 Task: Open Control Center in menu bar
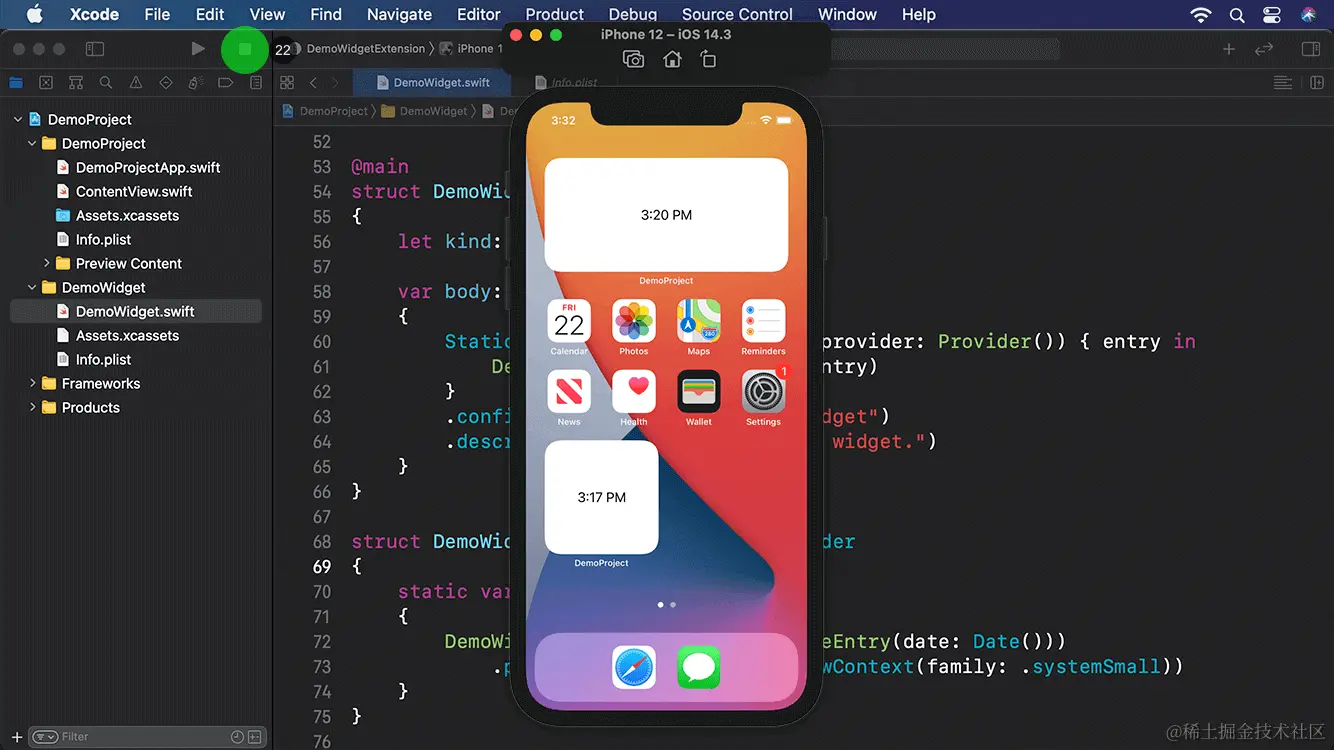tap(1272, 15)
